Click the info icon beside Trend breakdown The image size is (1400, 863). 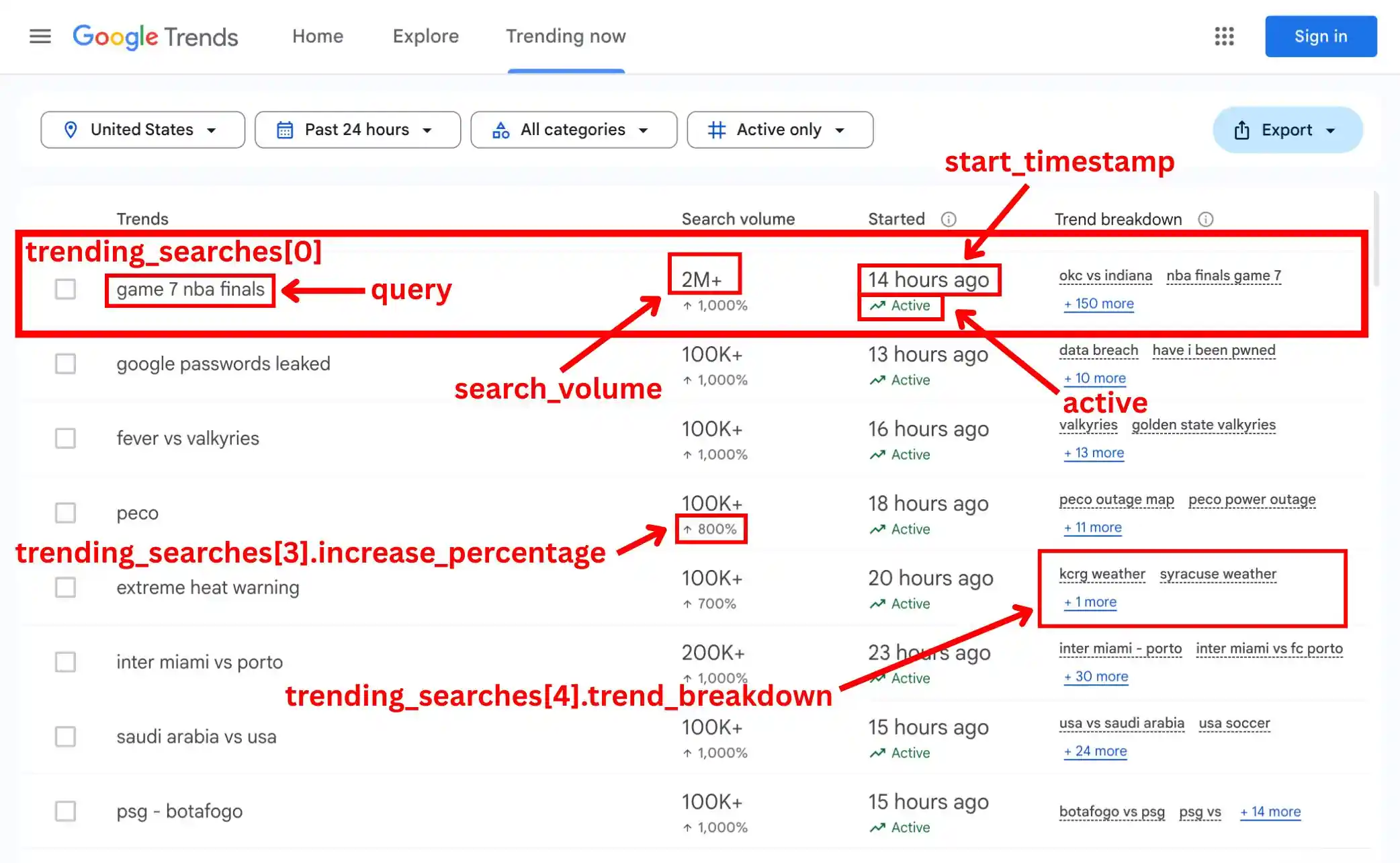tap(1206, 219)
